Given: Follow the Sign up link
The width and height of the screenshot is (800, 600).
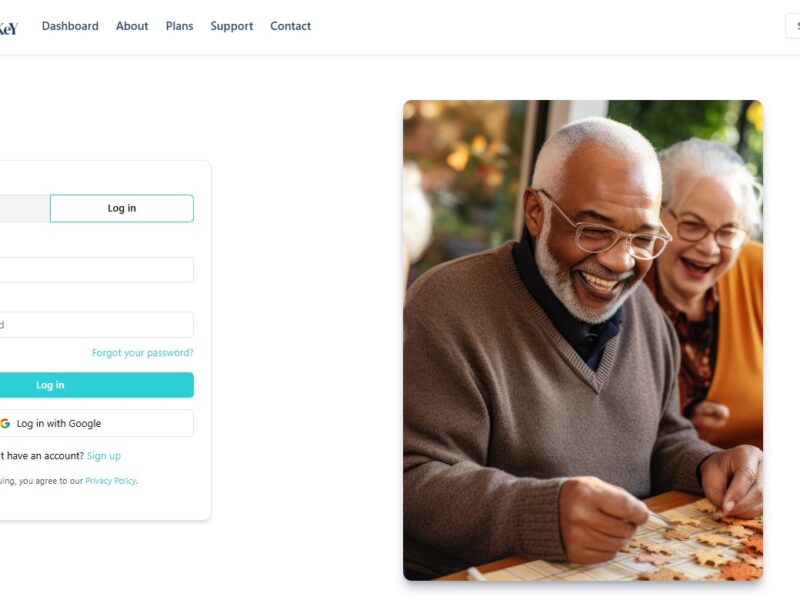Looking at the screenshot, I should pos(104,456).
